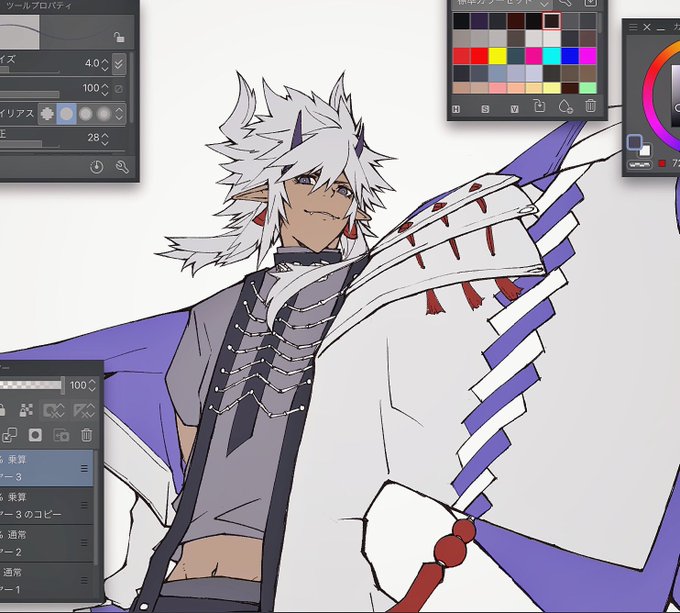Click the transparent color bar under the color boxes

pos(640,165)
